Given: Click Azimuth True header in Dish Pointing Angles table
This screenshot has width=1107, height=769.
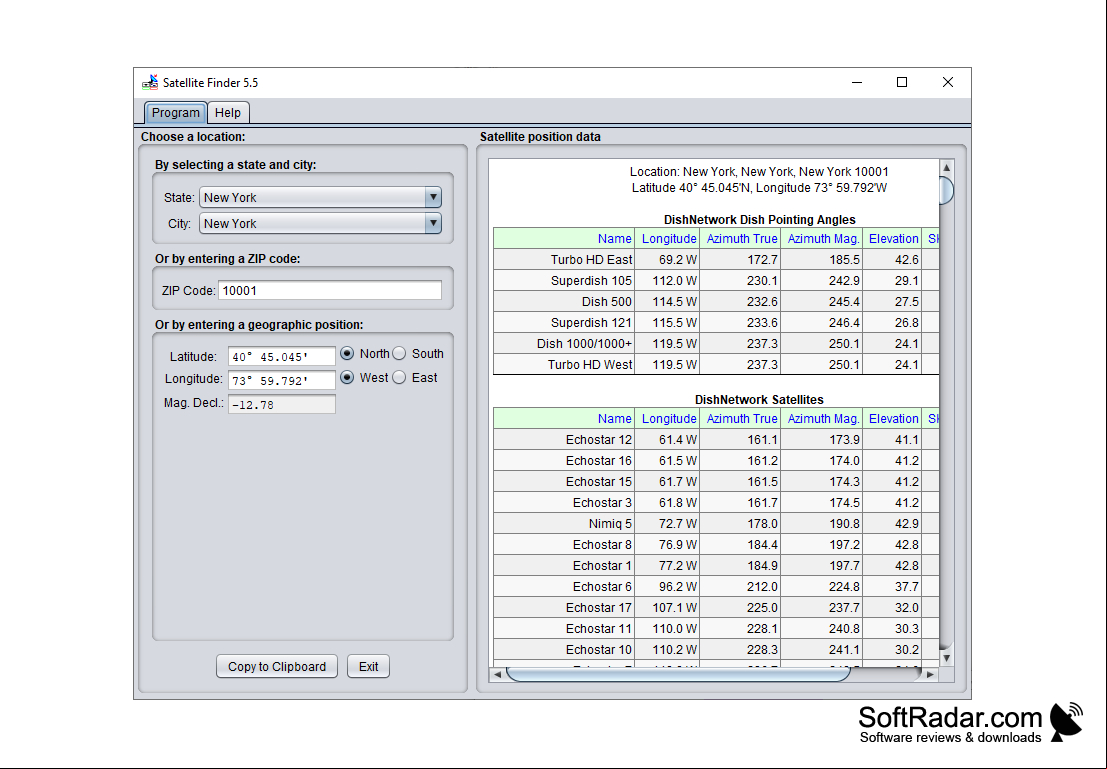Looking at the screenshot, I should (x=741, y=239).
